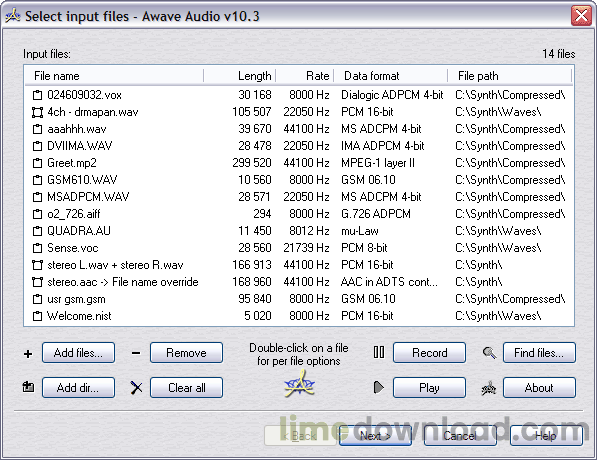Open the Add files... dialog
The width and height of the screenshot is (597, 460).
click(x=78, y=353)
